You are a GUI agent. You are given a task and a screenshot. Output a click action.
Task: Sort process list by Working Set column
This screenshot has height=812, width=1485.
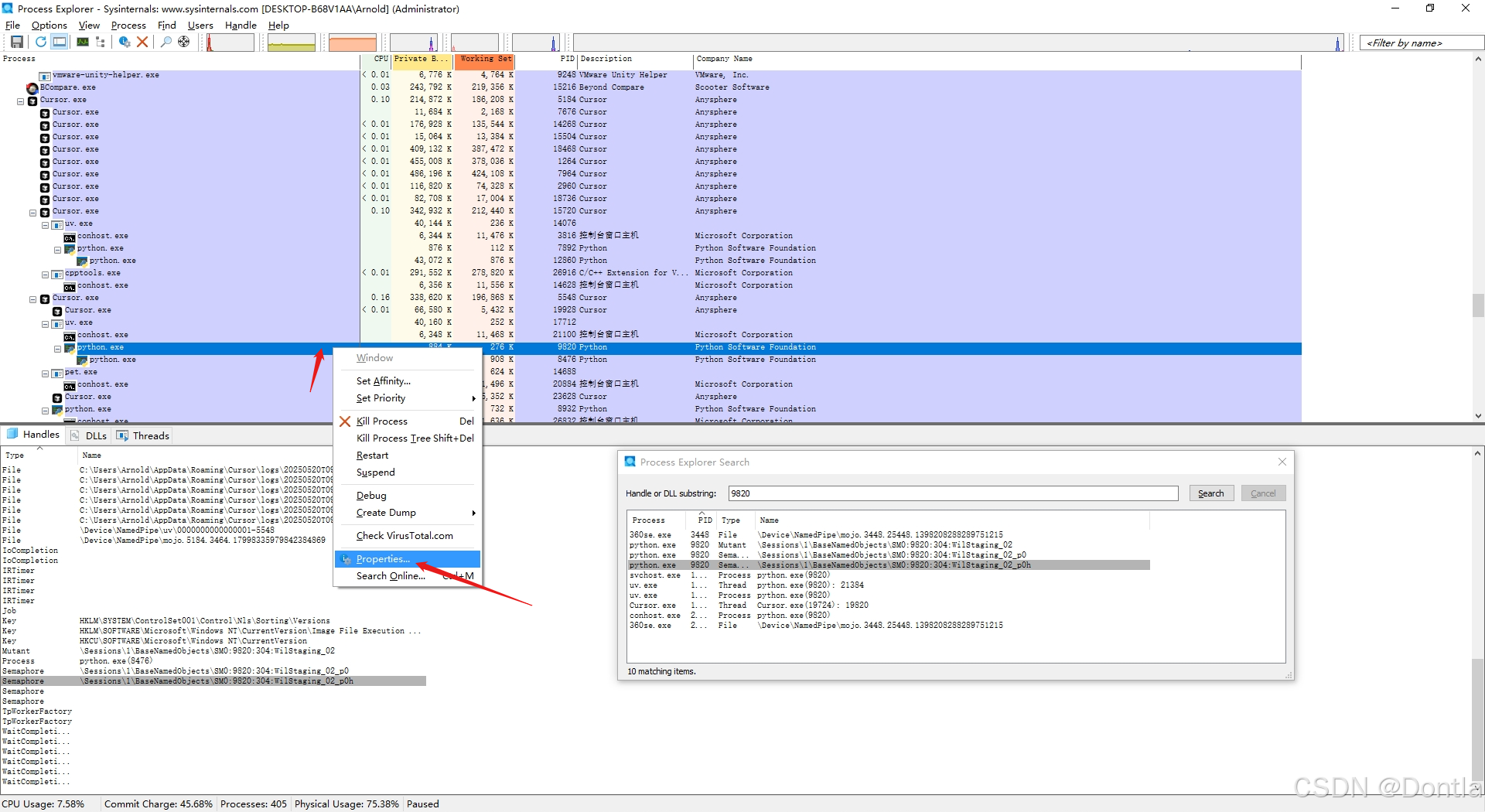(x=484, y=60)
